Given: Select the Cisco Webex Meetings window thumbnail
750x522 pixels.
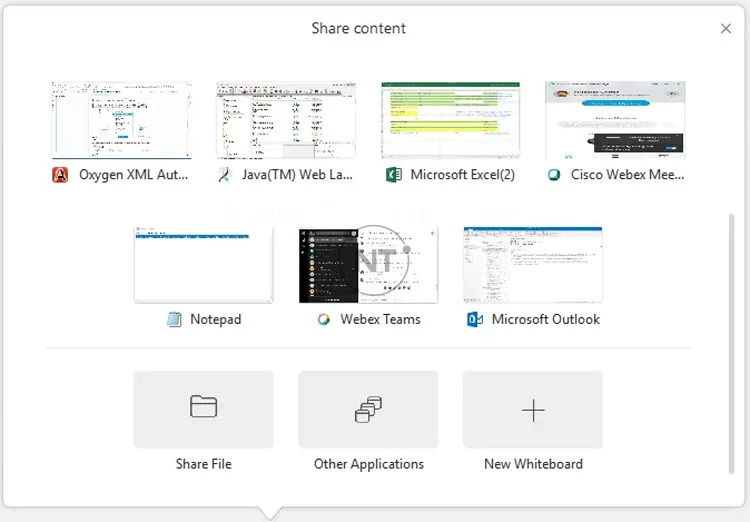Looking at the screenshot, I should pos(615,120).
